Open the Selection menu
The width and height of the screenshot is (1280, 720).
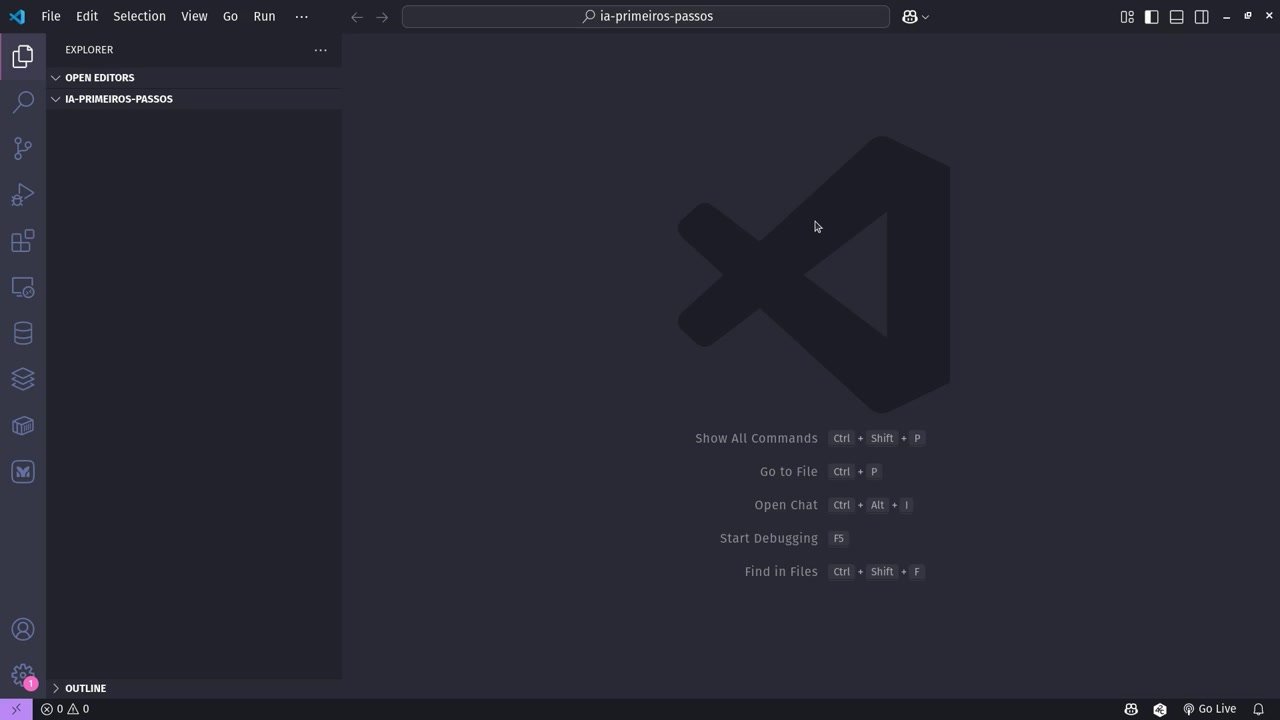[139, 16]
